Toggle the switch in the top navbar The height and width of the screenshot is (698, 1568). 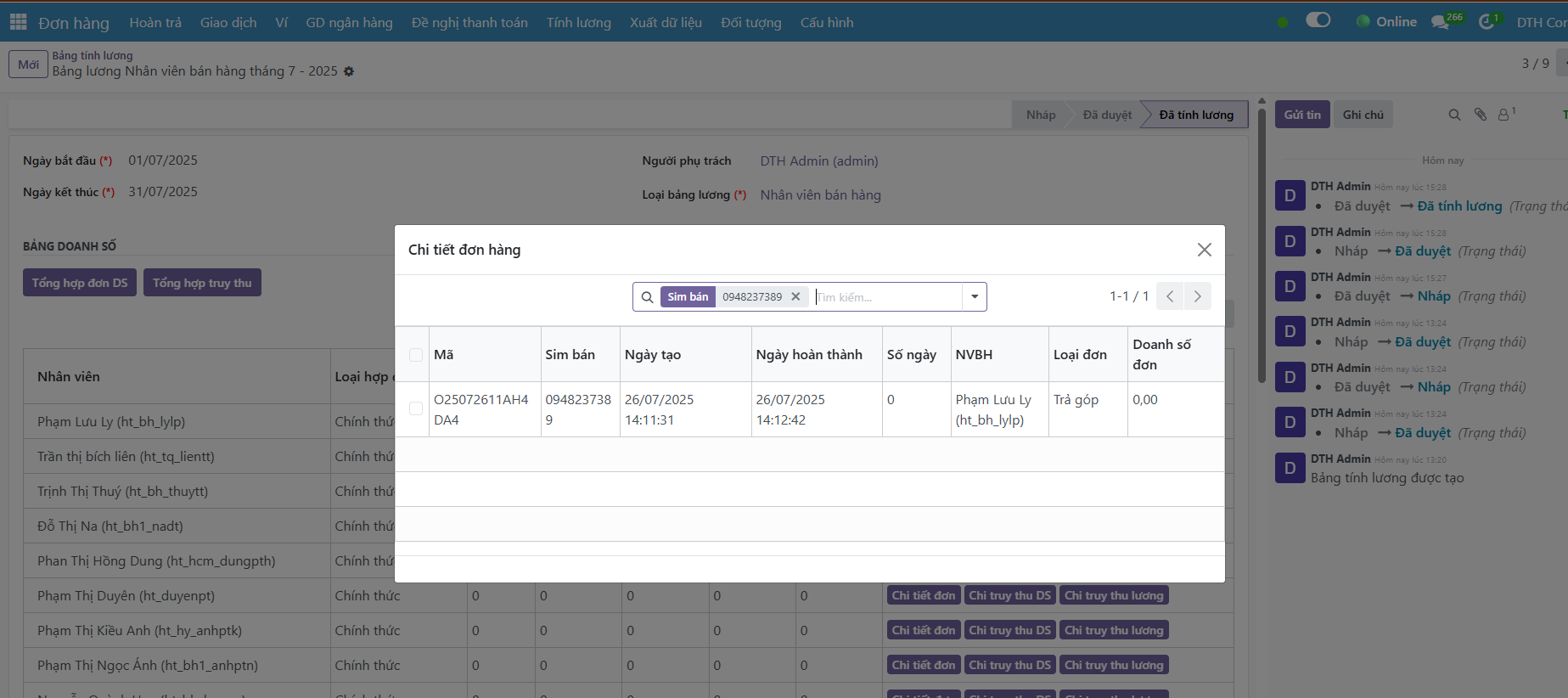click(x=1318, y=20)
